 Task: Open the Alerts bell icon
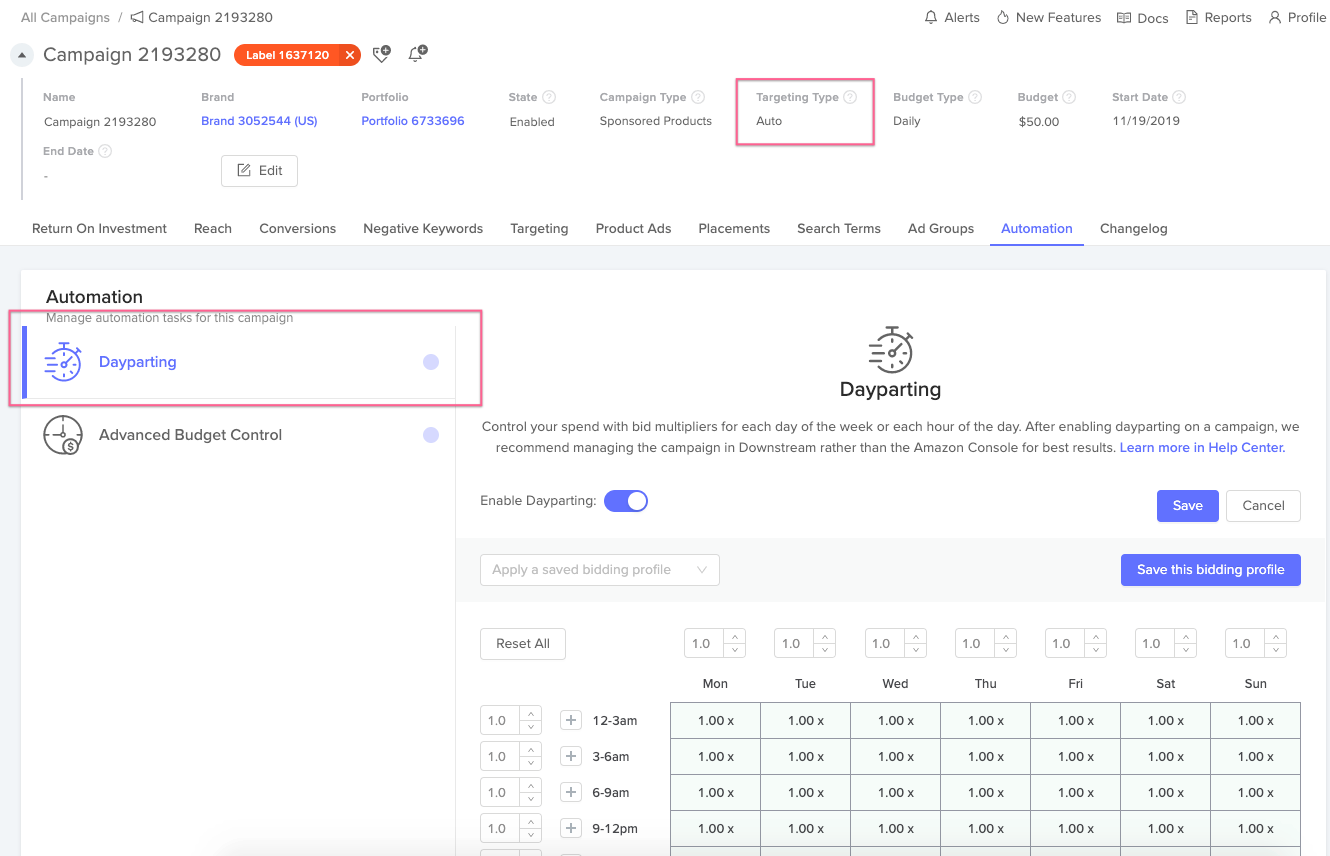[x=930, y=17]
